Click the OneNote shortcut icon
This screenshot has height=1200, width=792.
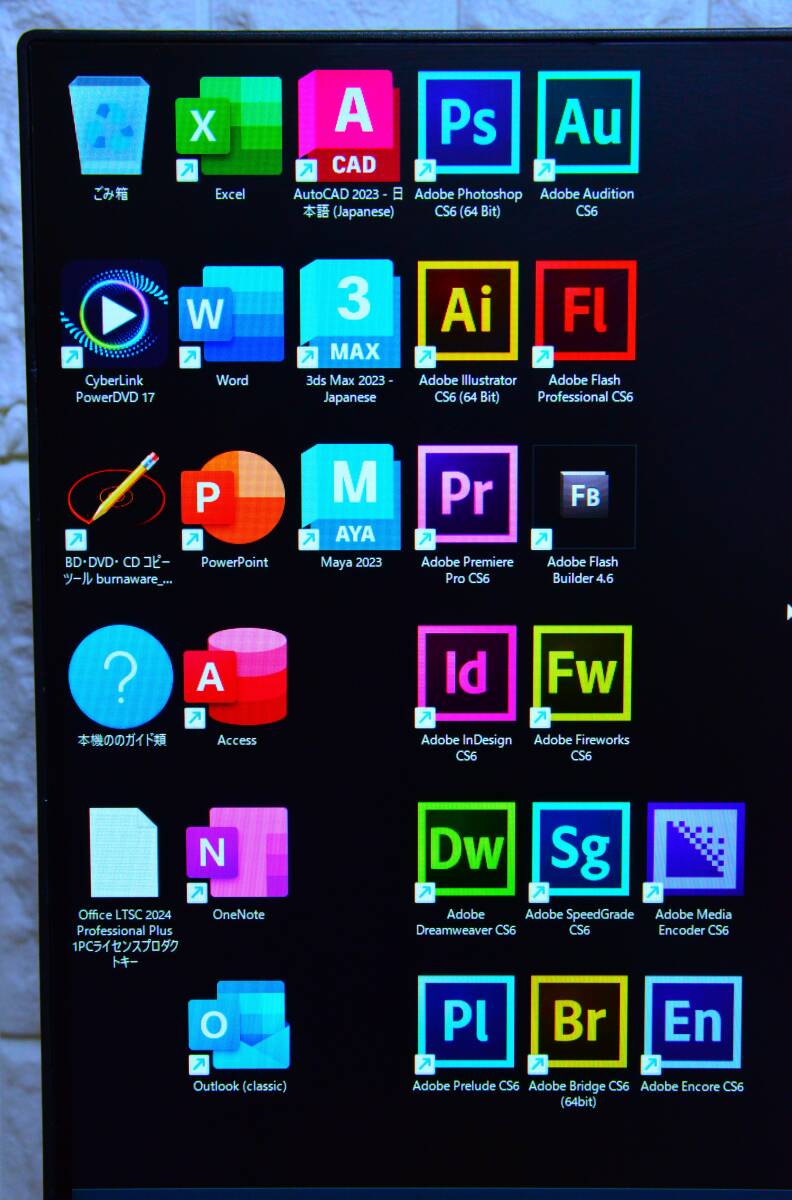(238, 852)
